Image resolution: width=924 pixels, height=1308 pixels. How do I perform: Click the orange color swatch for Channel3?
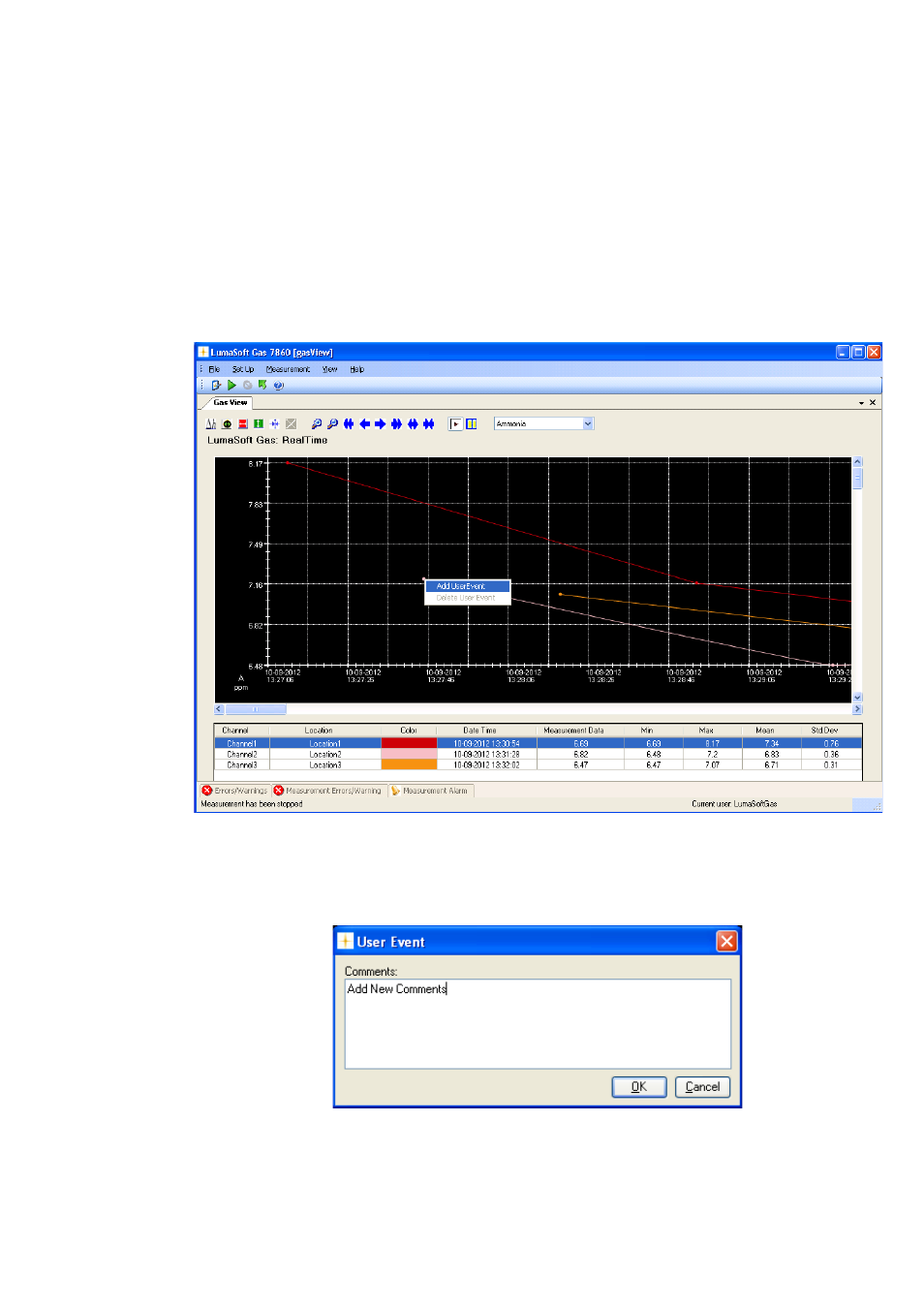tap(409, 765)
